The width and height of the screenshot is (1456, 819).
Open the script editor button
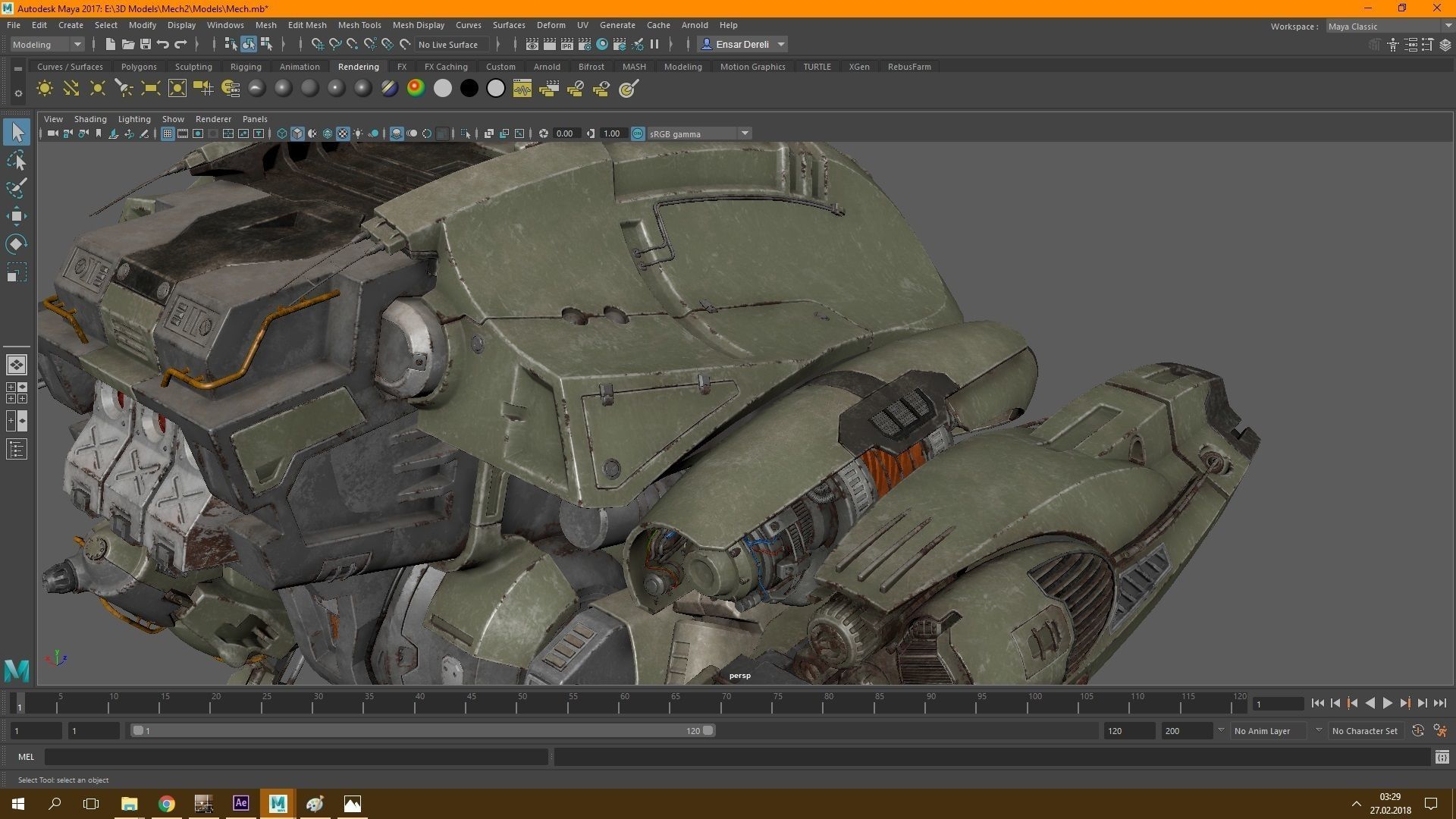(1442, 757)
